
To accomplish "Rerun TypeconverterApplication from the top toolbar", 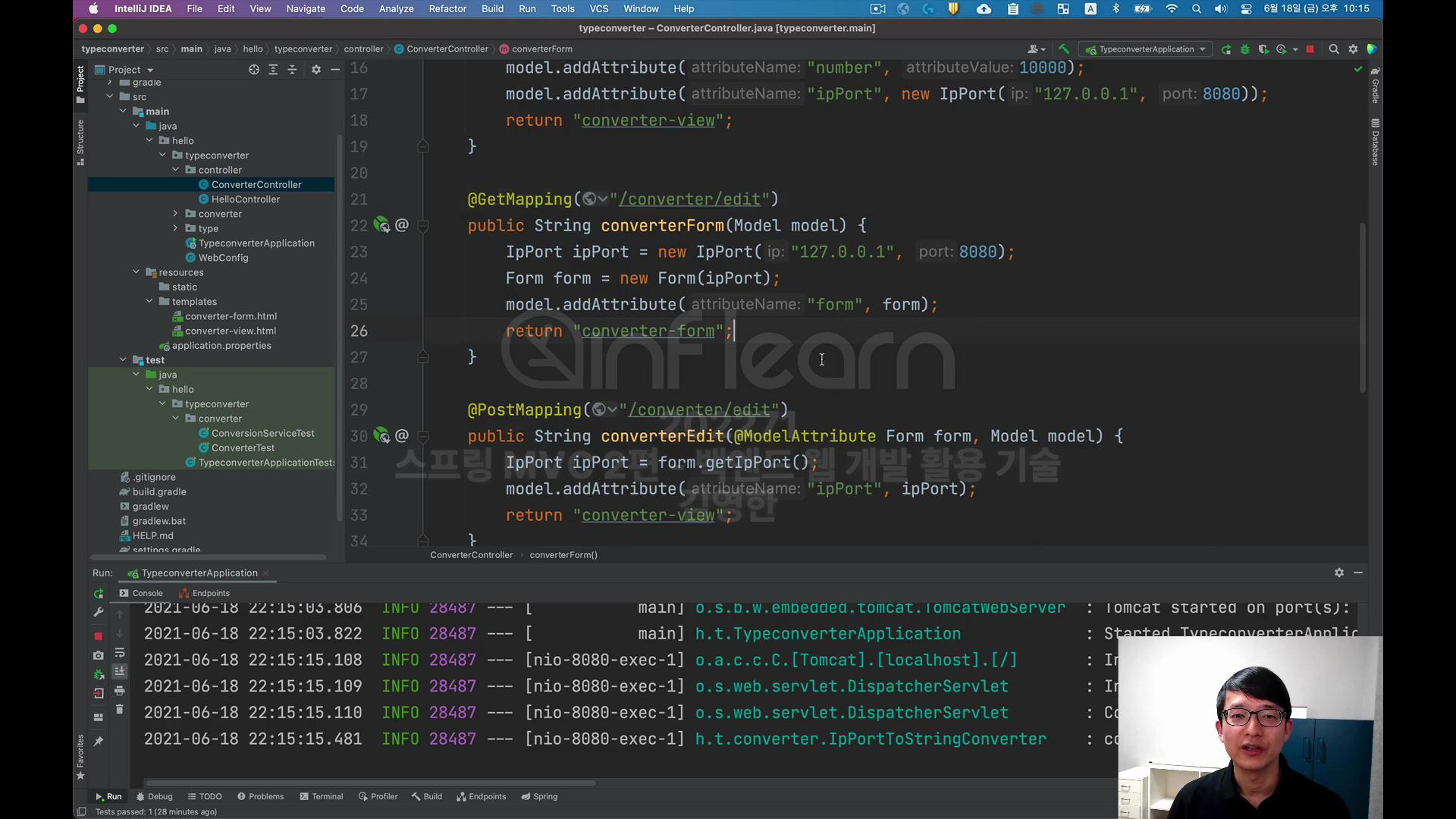I will coord(1226,49).
